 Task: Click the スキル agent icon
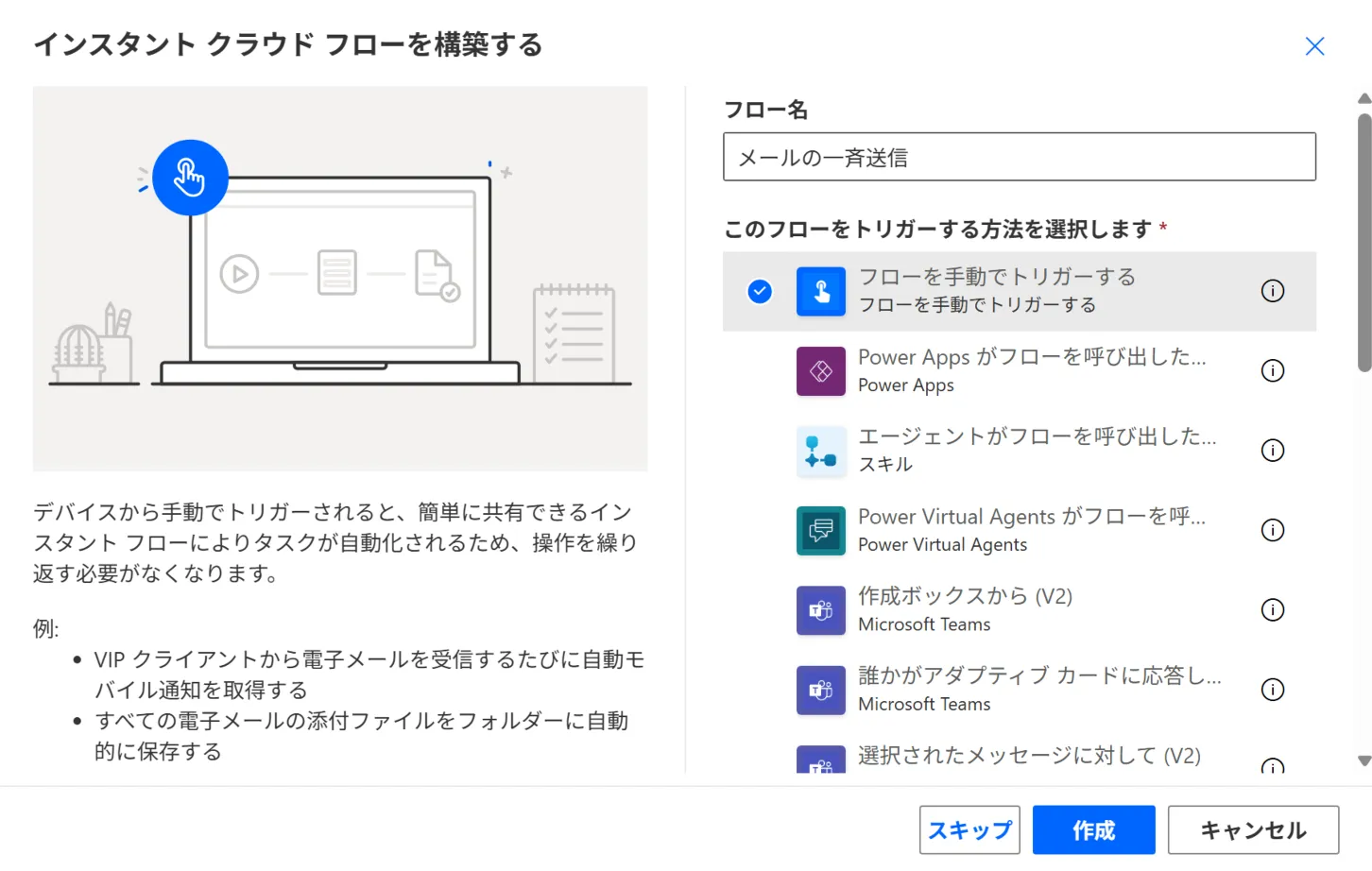pos(820,451)
